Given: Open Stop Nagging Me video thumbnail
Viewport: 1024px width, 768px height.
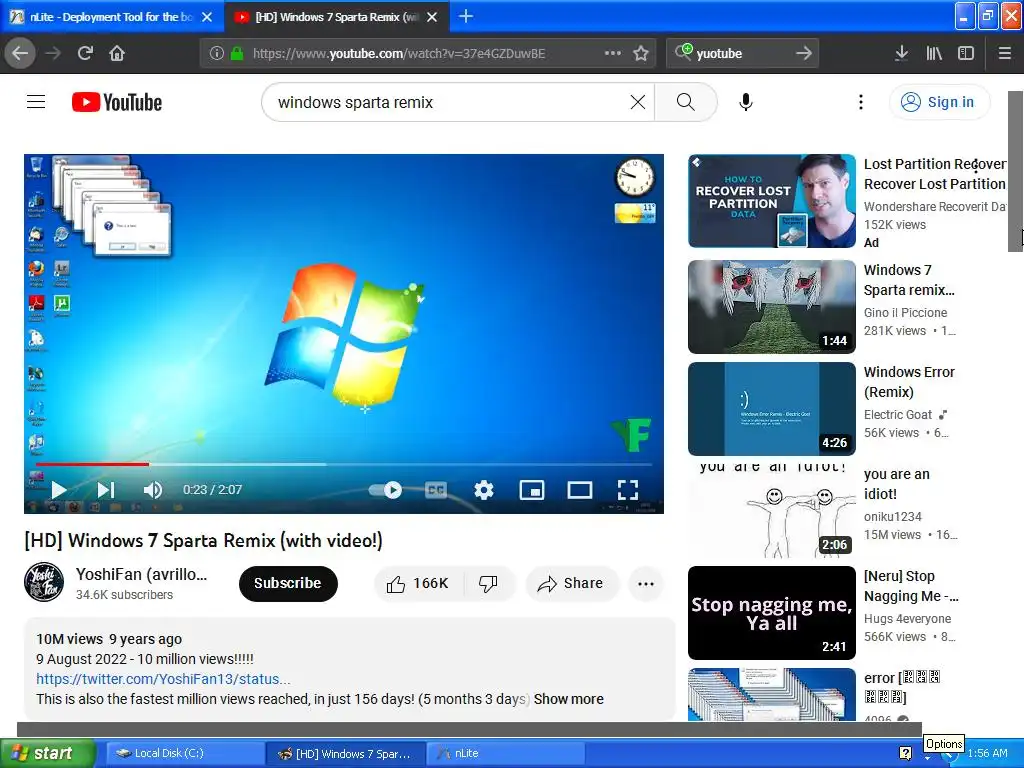Looking at the screenshot, I should (772, 613).
